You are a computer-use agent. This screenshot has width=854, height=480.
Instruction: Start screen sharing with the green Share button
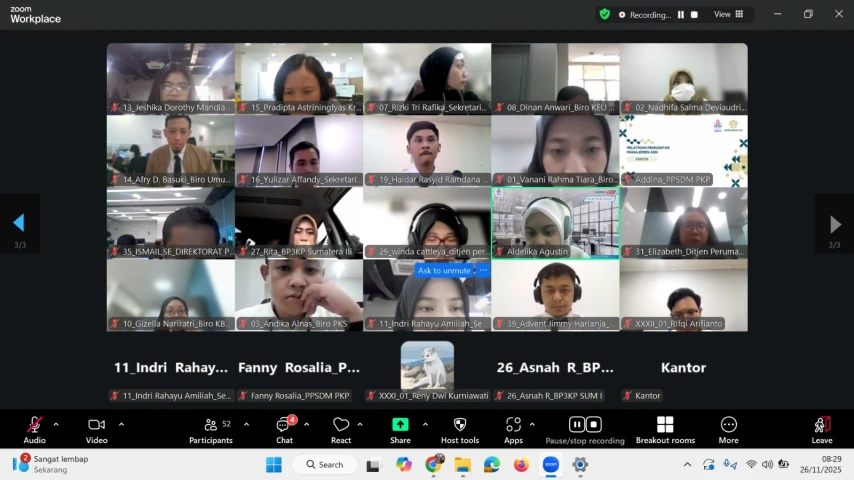tap(400, 430)
